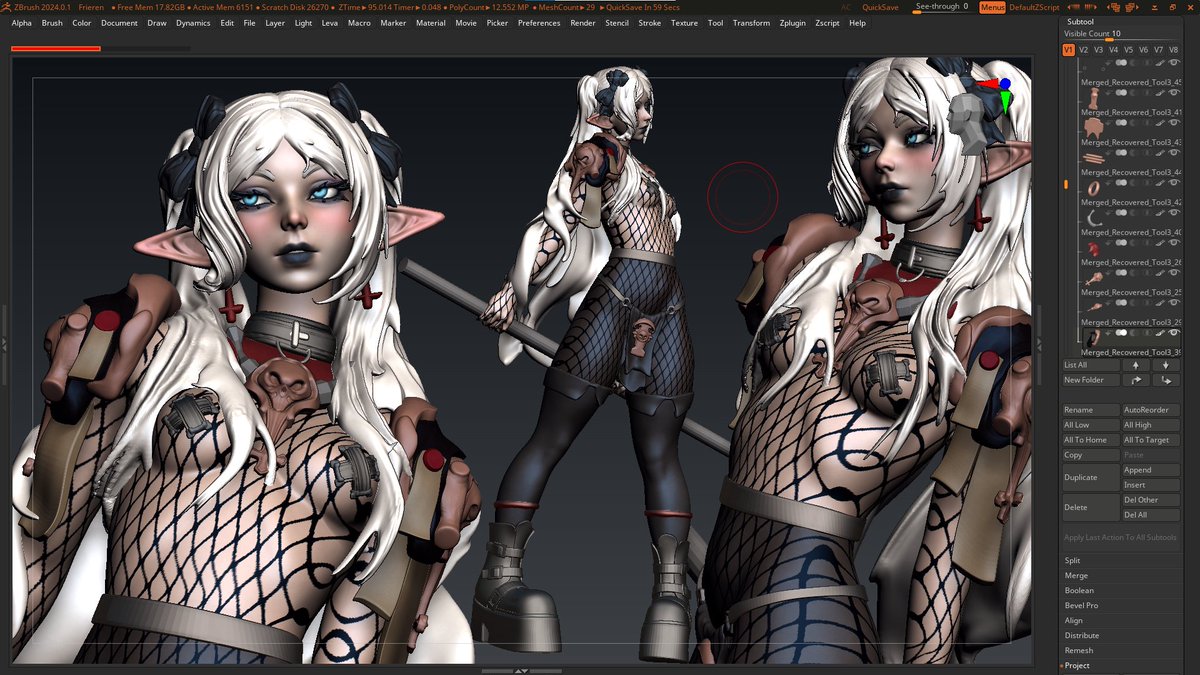Click the Select Down arrow button
Image resolution: width=1200 pixels, height=675 pixels.
pyautogui.click(x=1166, y=365)
